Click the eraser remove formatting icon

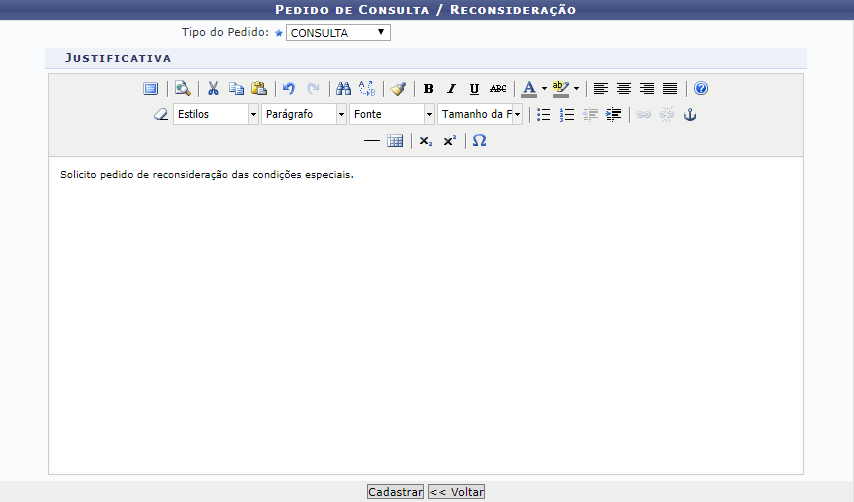click(161, 115)
